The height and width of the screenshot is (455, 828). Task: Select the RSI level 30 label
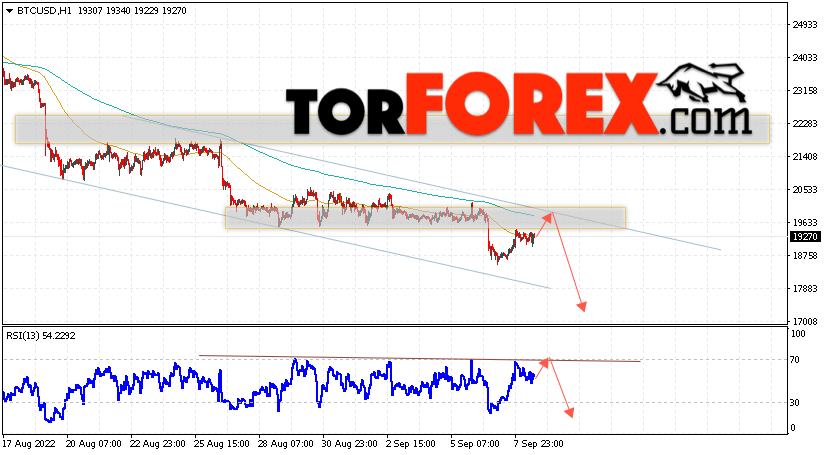coord(795,403)
